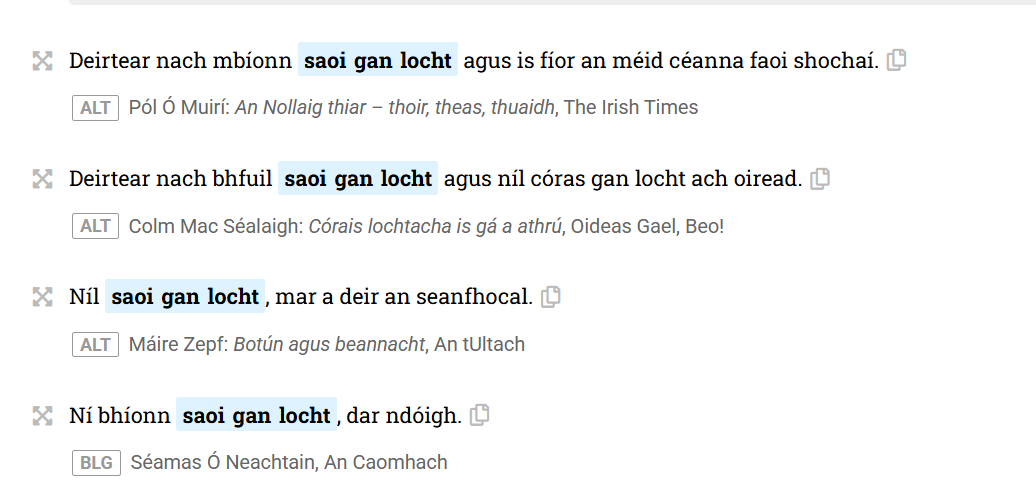This screenshot has width=1036, height=500.
Task: Open source 'An Nollaig thiar – thoir, theas, thuaidh'
Action: click(x=396, y=107)
